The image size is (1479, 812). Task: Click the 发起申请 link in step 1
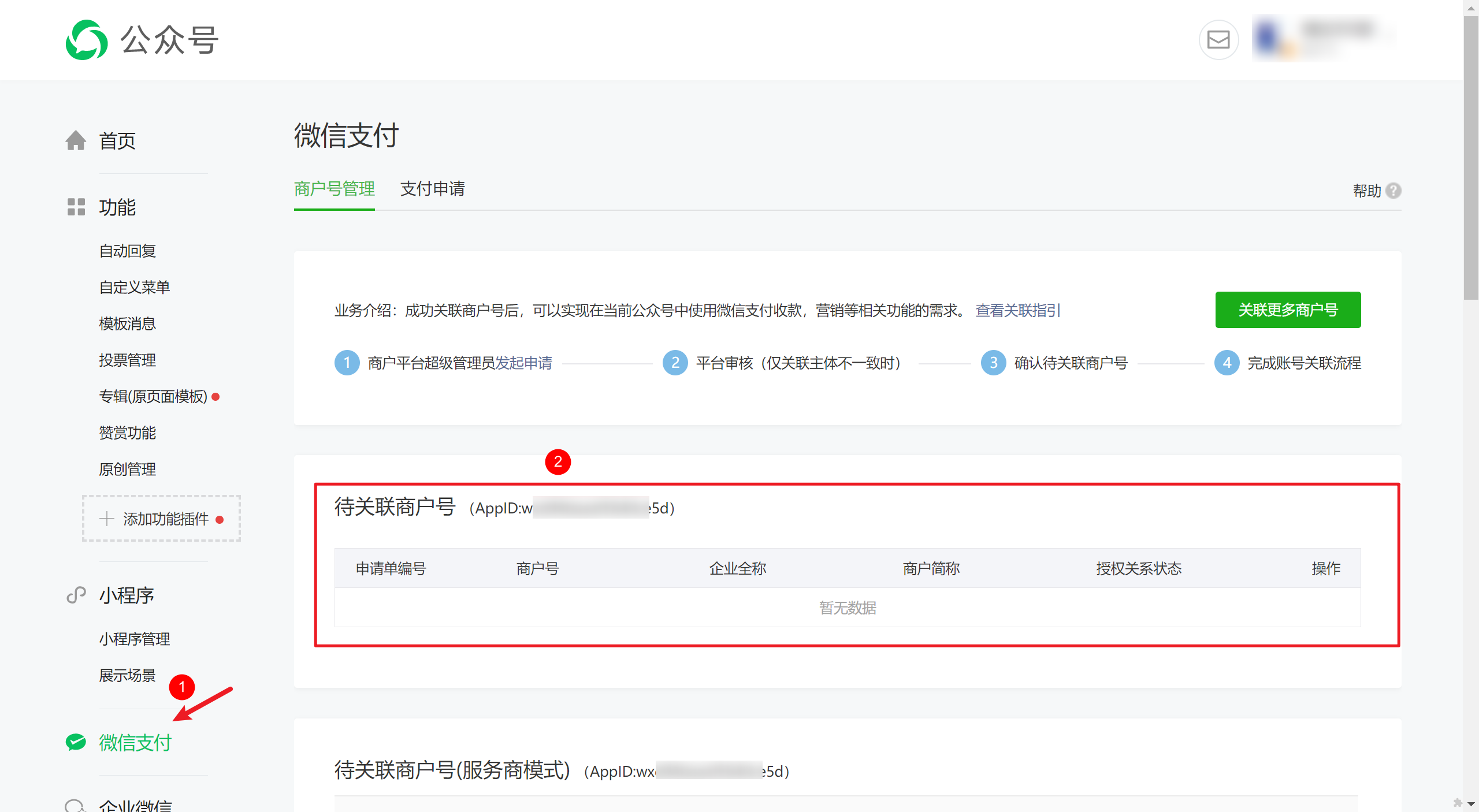click(524, 363)
